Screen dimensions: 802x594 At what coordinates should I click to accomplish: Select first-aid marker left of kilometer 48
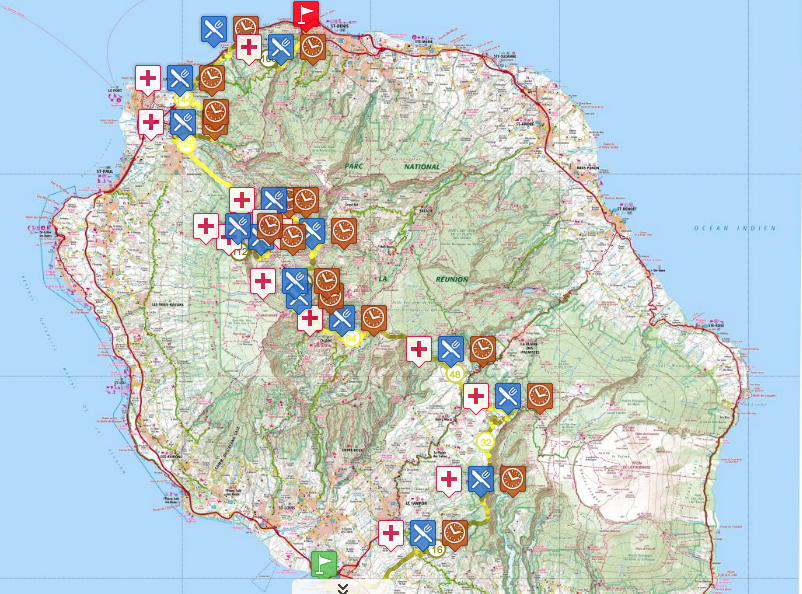coord(419,349)
